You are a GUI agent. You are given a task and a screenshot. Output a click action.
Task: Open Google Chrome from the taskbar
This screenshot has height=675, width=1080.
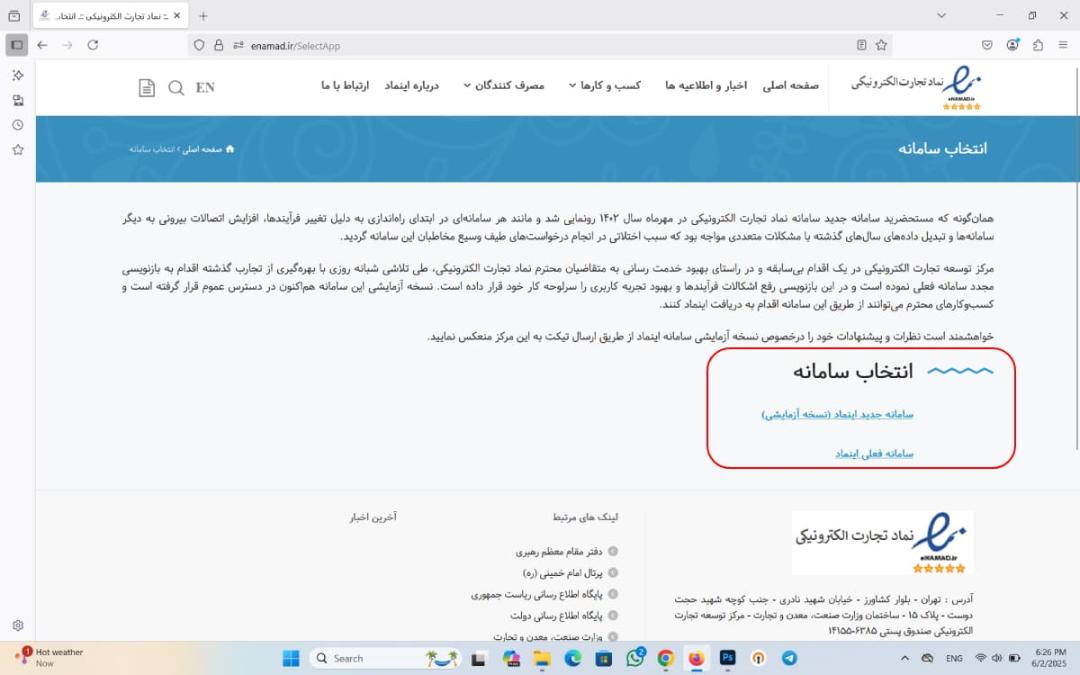tap(665, 658)
